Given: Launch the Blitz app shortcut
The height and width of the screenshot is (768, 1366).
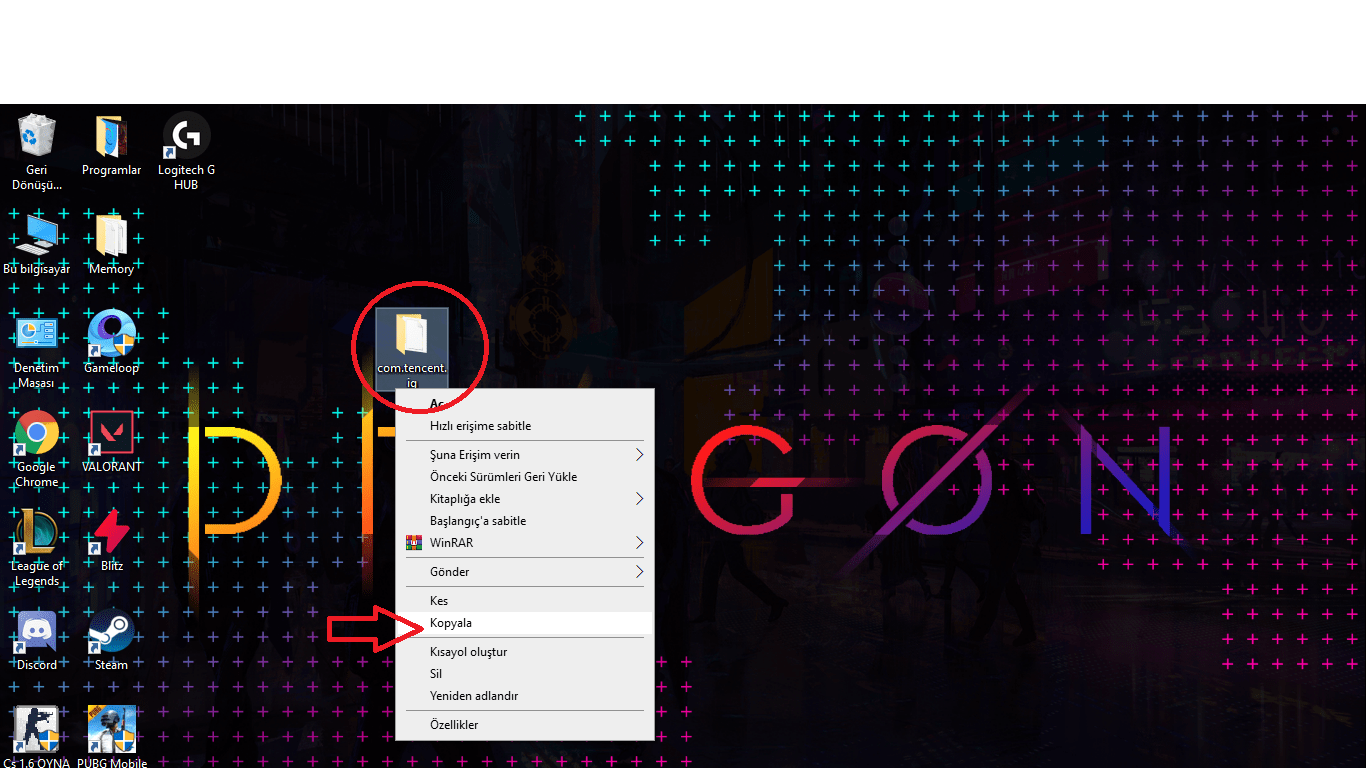Looking at the screenshot, I should tap(111, 541).
